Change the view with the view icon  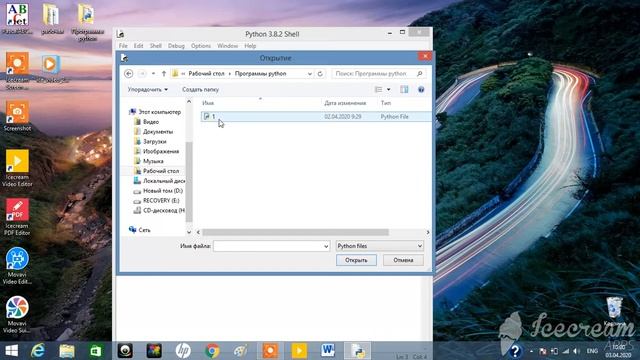pos(378,89)
